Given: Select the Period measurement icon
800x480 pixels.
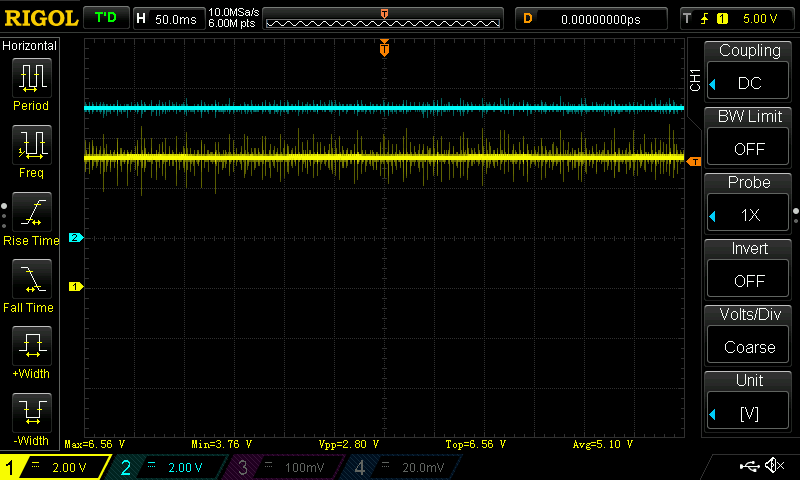Looking at the screenshot, I should click(x=31, y=78).
